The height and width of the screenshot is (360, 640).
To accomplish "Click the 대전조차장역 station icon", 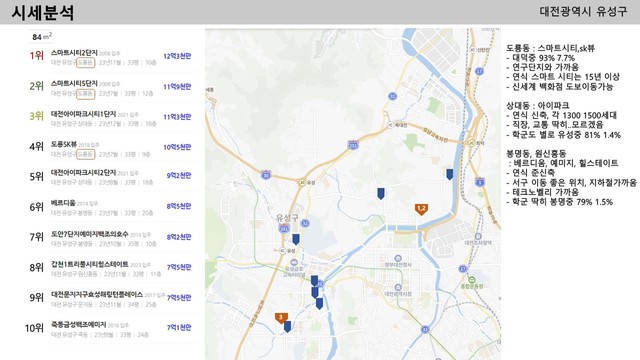I will coord(478,236).
